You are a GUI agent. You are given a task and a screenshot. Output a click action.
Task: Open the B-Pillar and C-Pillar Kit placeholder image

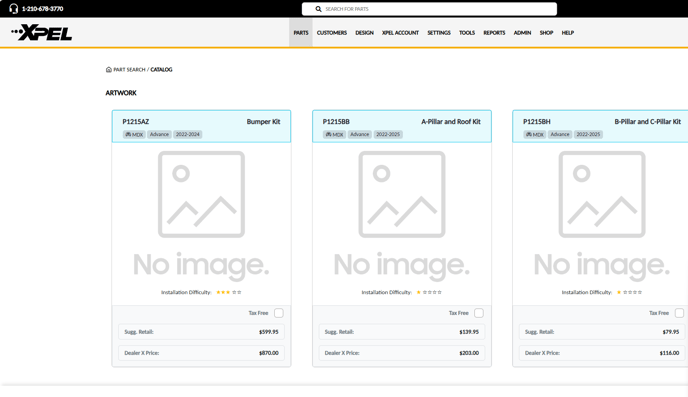(x=602, y=215)
